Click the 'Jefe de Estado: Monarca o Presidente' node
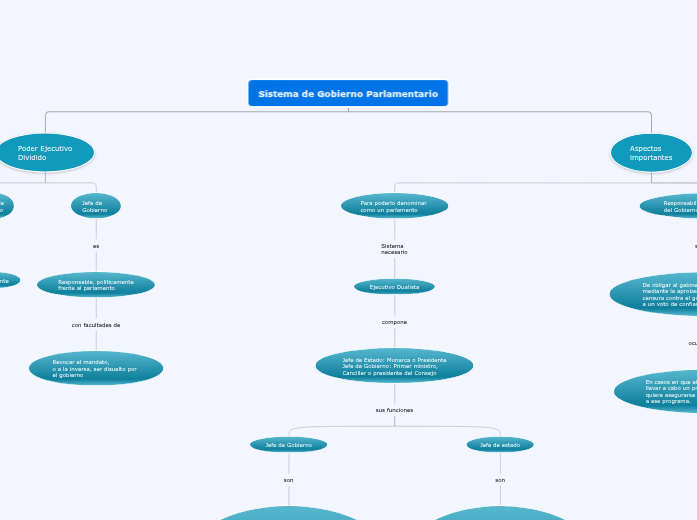Screen dimensions: 697x520 tap(394, 365)
